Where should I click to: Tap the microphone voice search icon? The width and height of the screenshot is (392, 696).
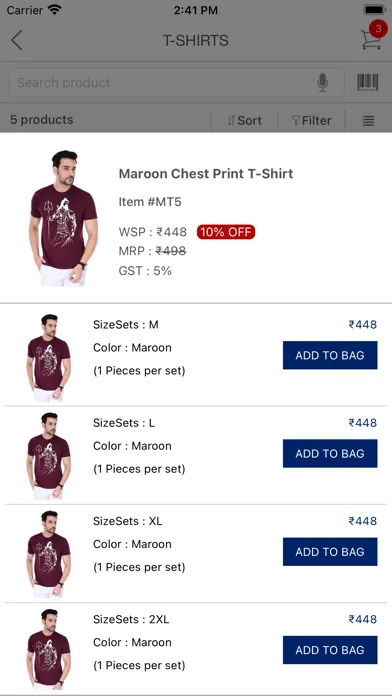tap(323, 83)
